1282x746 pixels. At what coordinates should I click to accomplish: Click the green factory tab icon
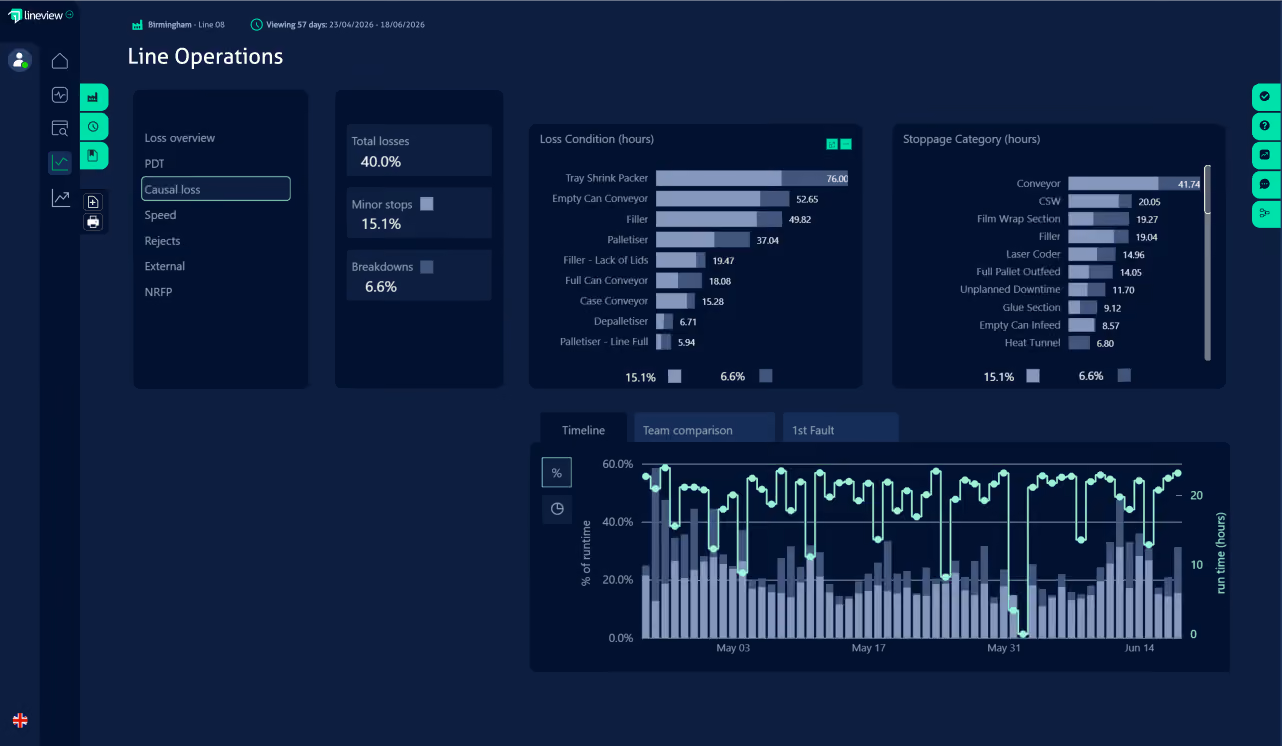point(93,97)
